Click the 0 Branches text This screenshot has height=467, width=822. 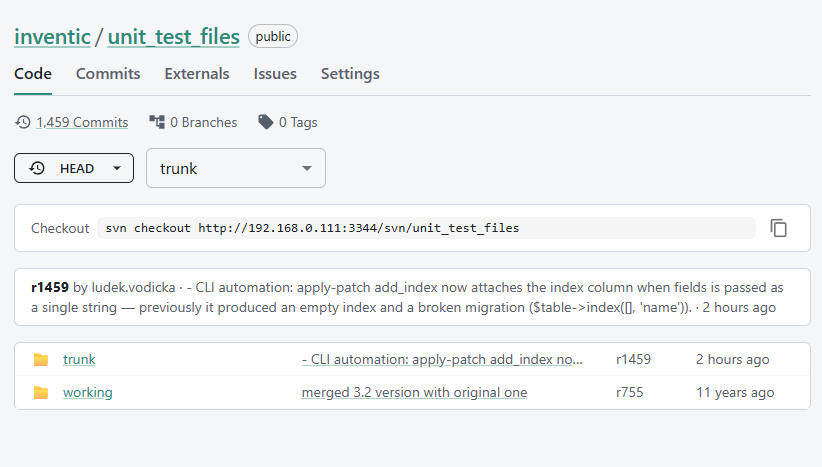point(204,122)
